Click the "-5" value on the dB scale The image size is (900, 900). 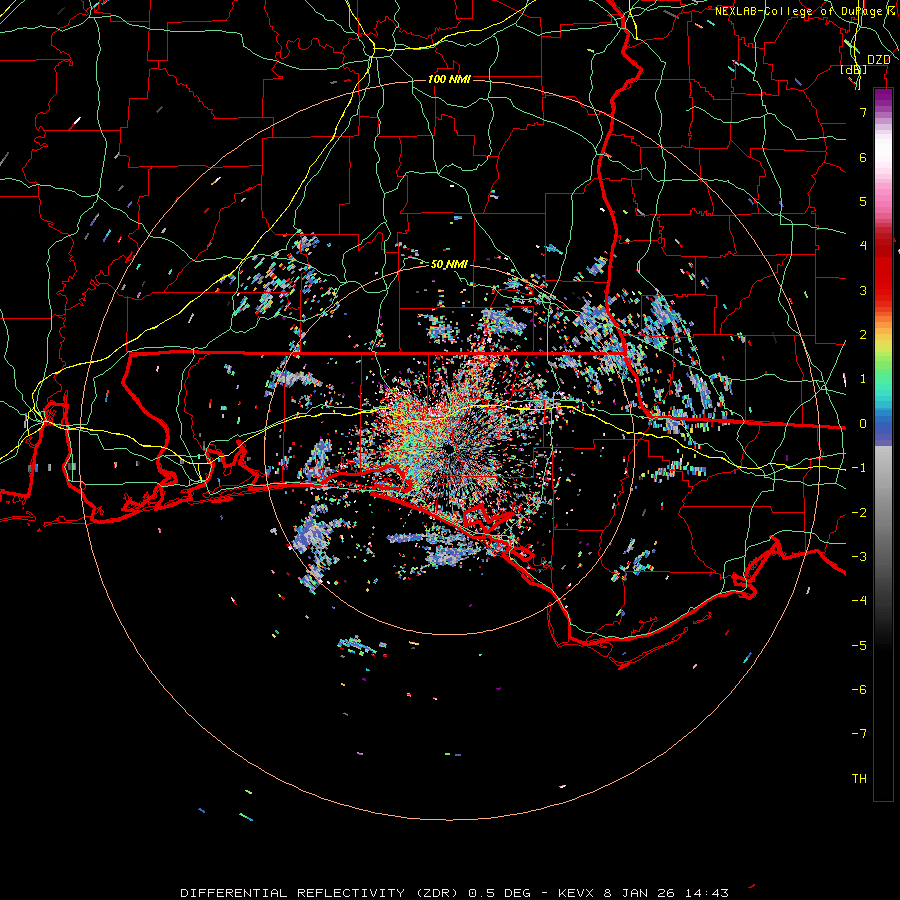[859, 646]
